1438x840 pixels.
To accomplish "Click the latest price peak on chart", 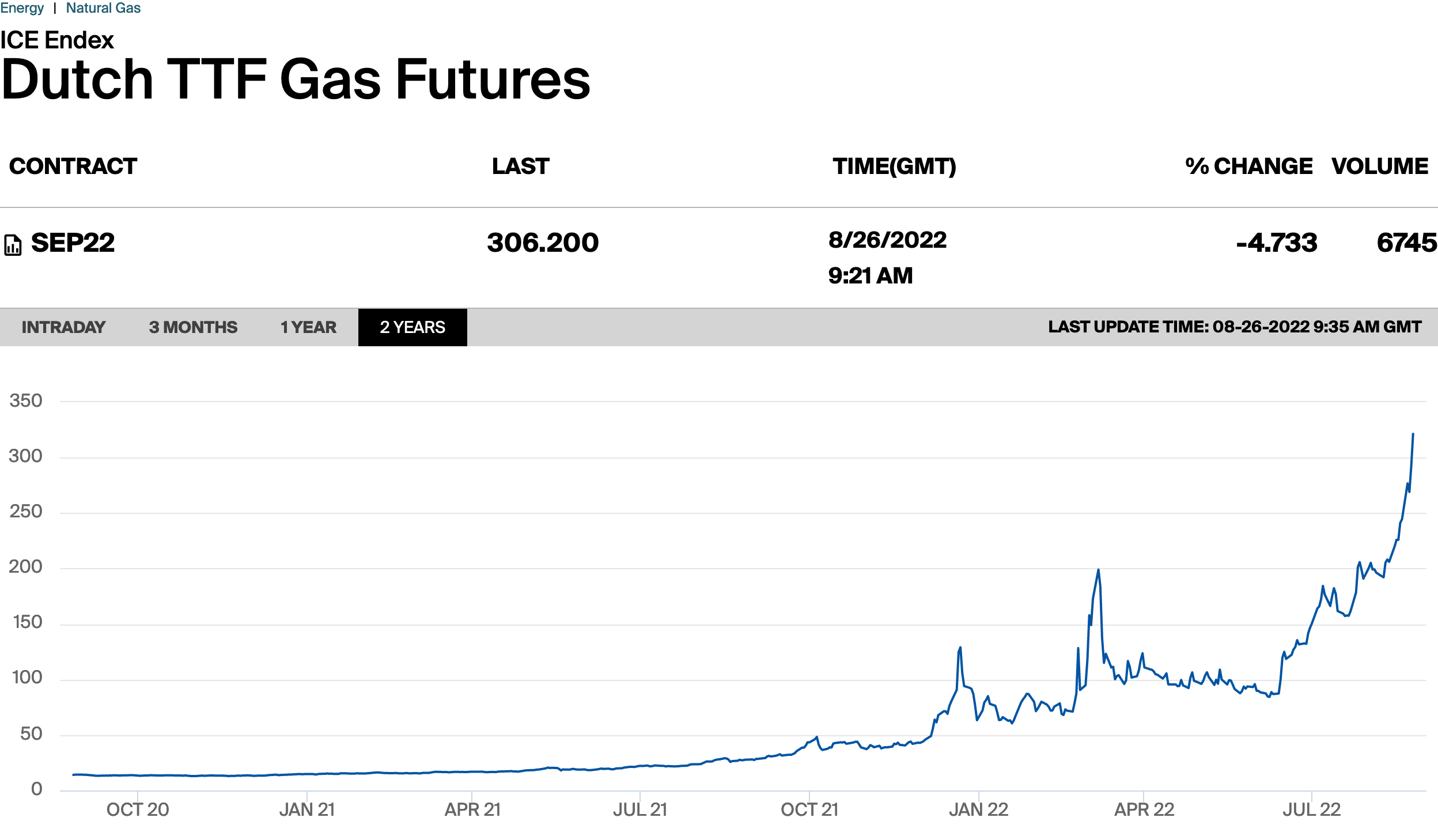I will [x=1413, y=434].
